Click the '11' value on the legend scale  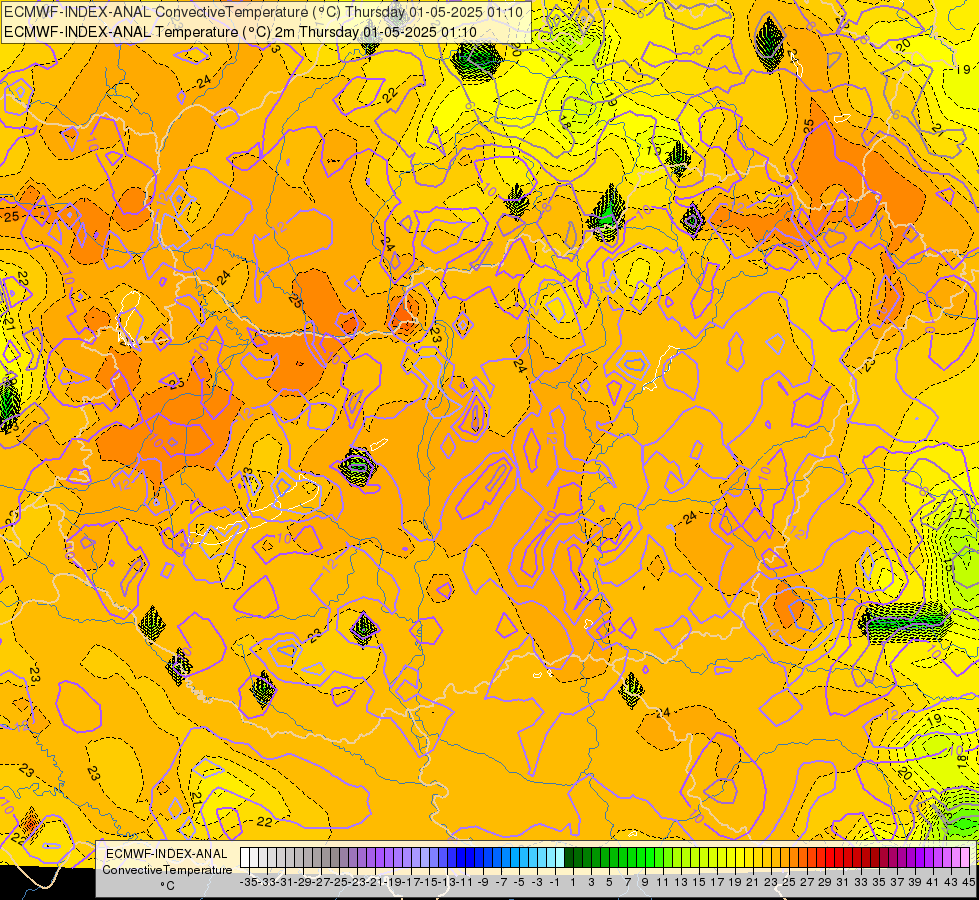coord(662,882)
